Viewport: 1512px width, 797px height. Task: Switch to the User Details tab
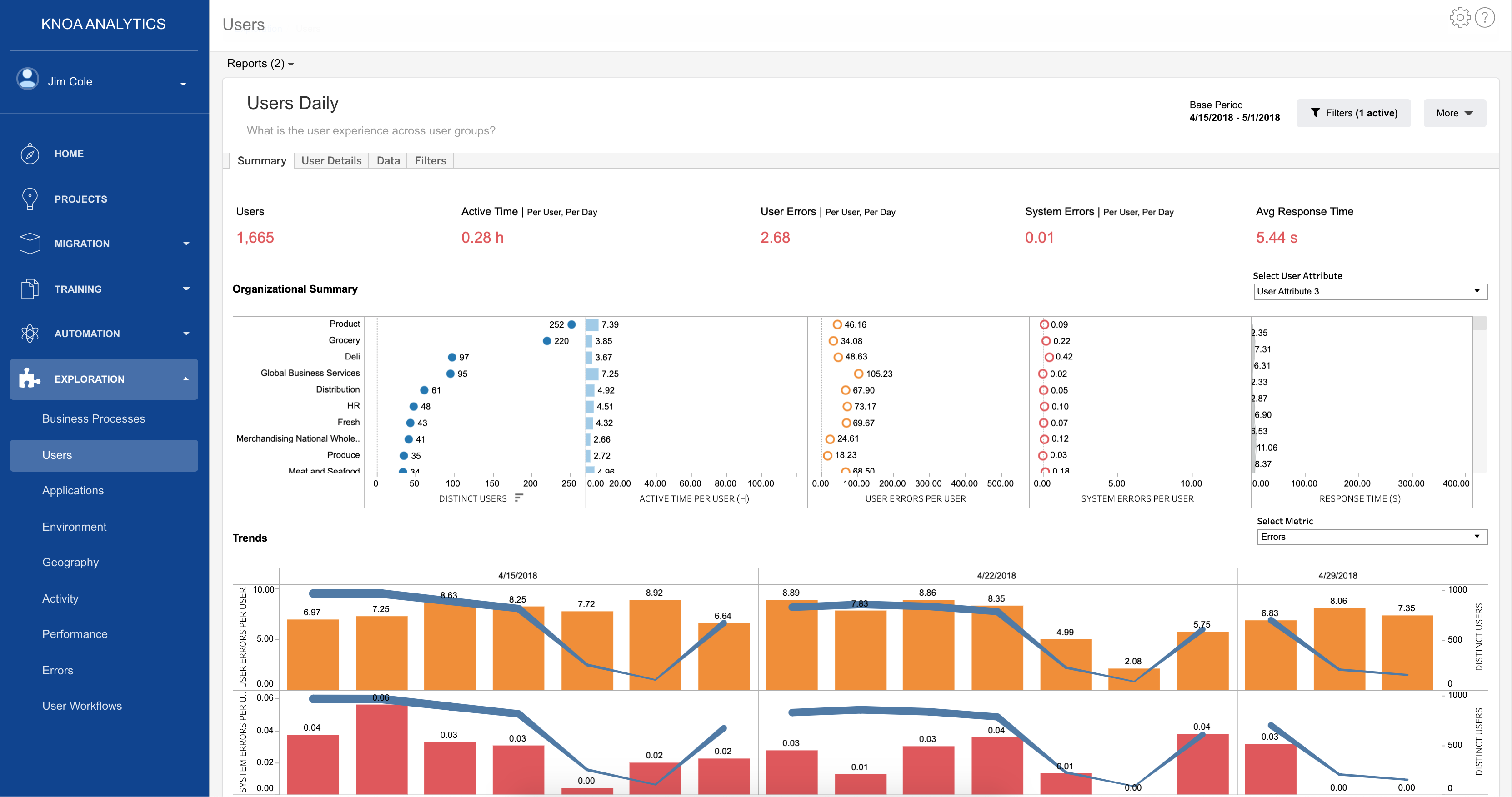click(x=331, y=161)
